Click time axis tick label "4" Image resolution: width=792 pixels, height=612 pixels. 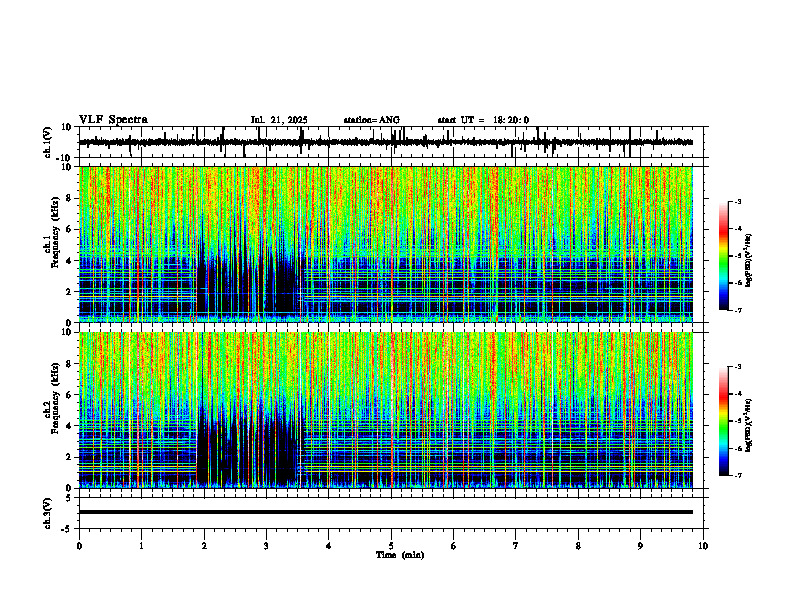(329, 546)
